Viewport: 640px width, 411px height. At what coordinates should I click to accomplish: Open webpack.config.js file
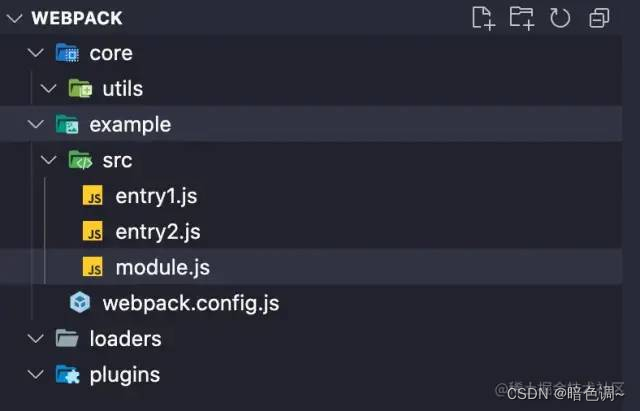click(191, 304)
